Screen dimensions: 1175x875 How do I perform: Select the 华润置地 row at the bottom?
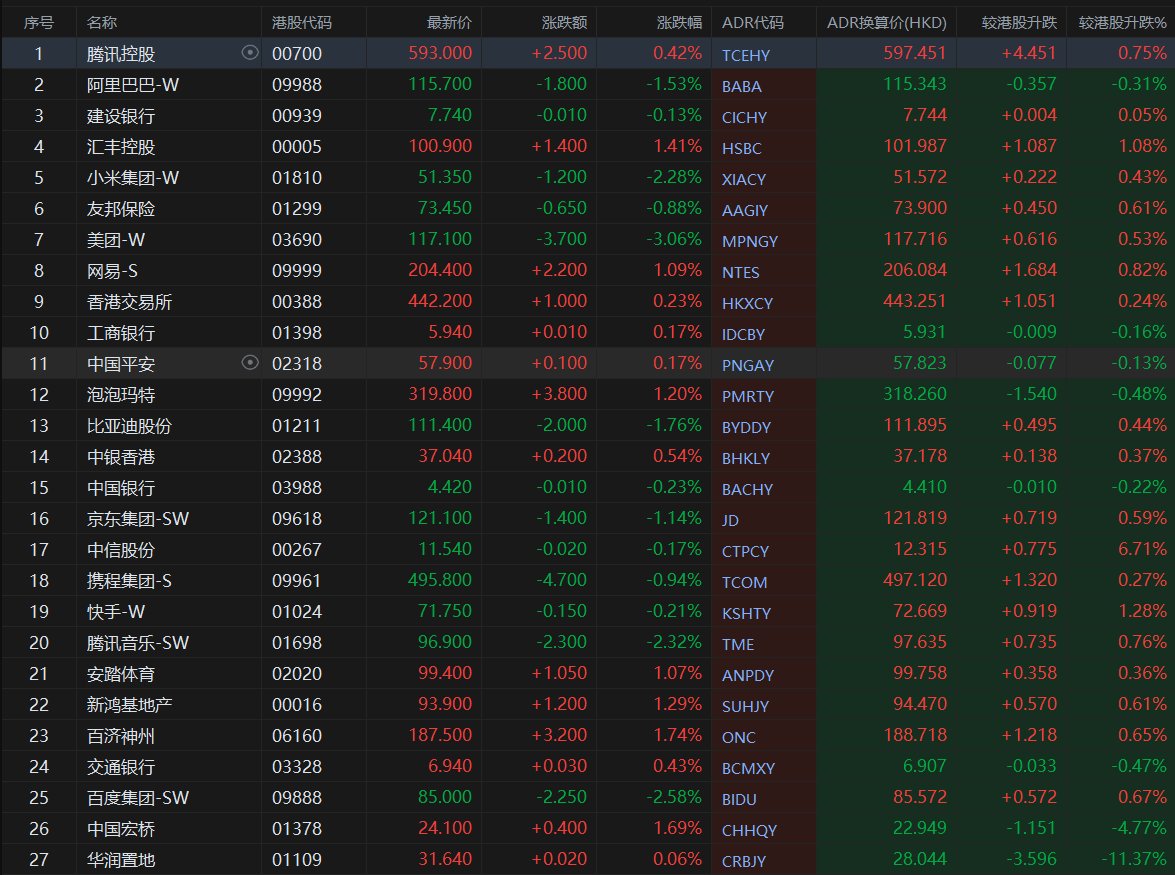coord(121,859)
